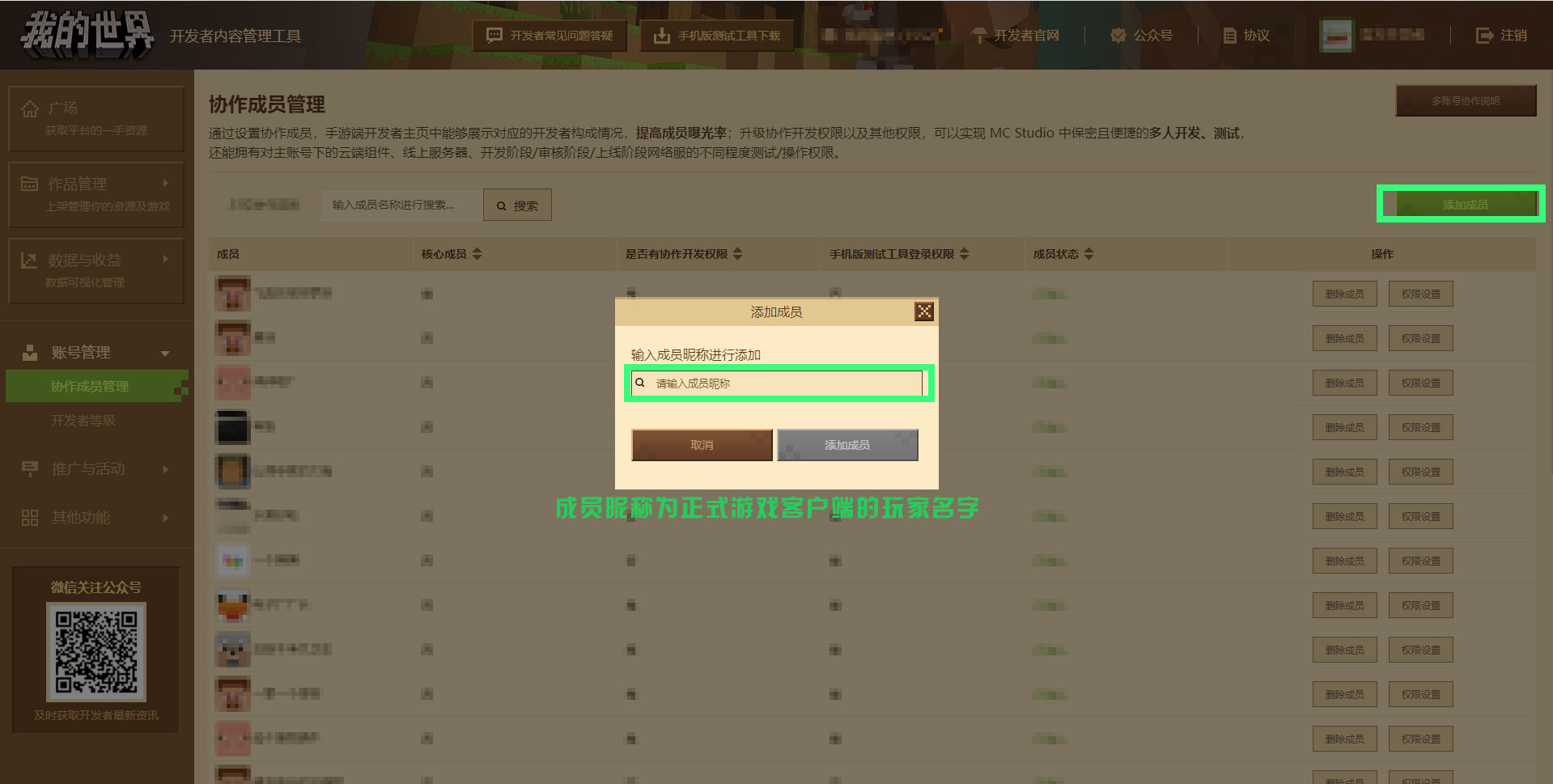Viewport: 1553px width, 784px height.
Task: Click the 手机版测试工具下载 download icon
Action: [662, 36]
